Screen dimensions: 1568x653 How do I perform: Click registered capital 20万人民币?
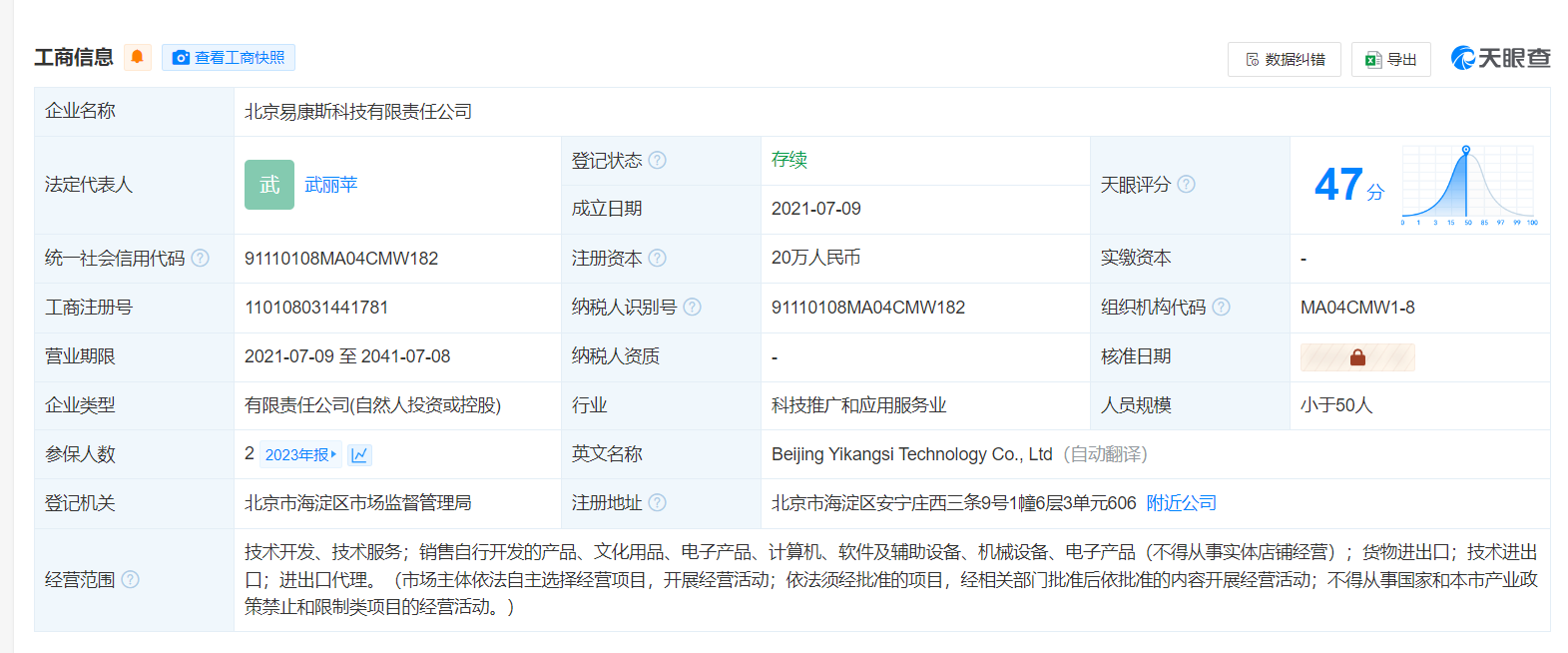pyautogui.click(x=816, y=258)
